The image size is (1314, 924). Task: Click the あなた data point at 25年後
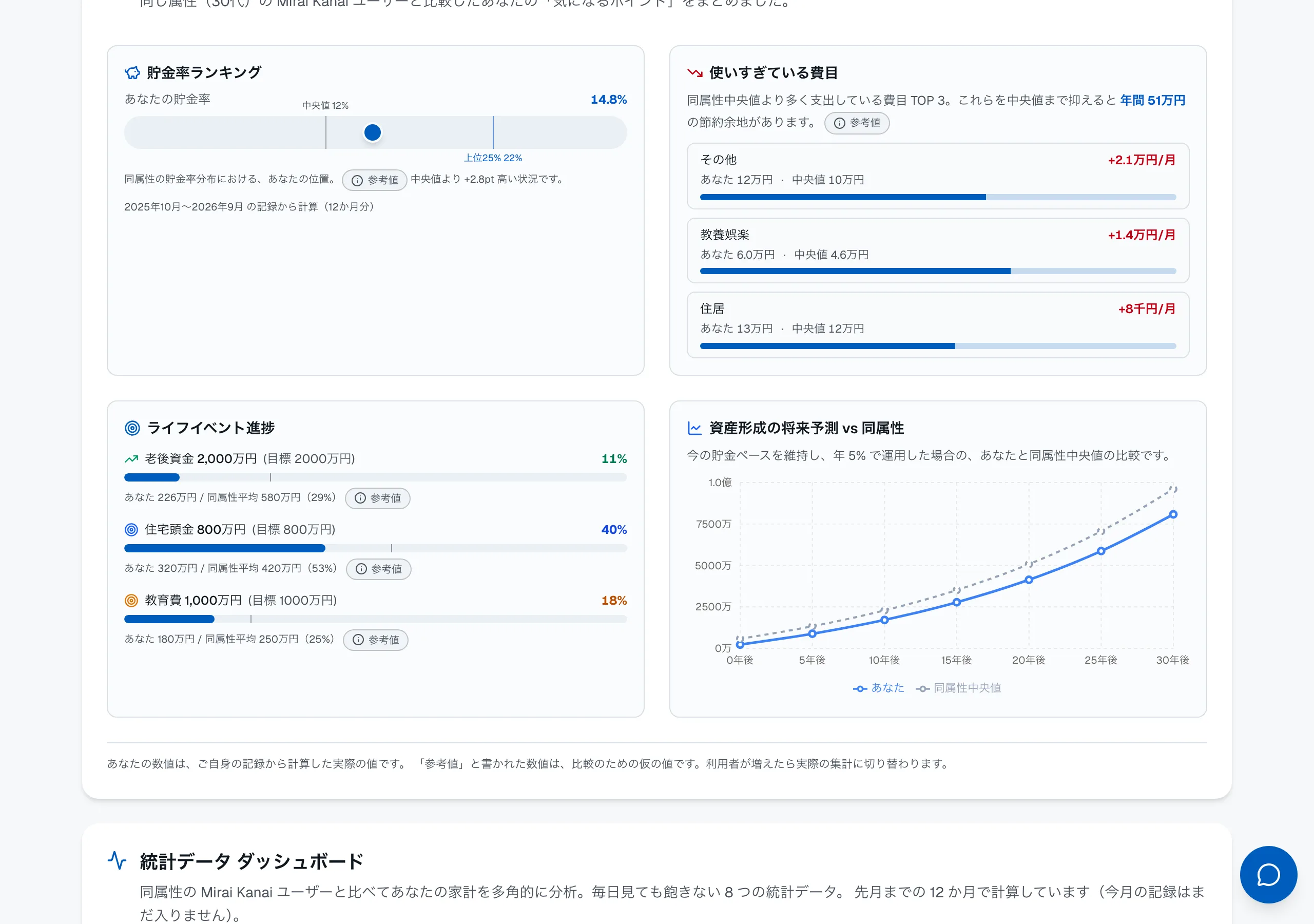point(1101,551)
